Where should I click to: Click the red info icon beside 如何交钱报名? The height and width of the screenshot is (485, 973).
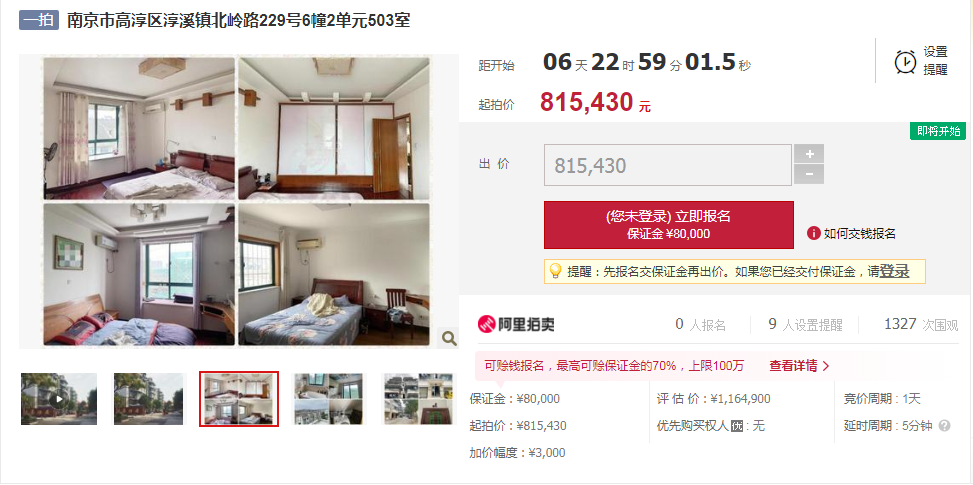coord(814,233)
